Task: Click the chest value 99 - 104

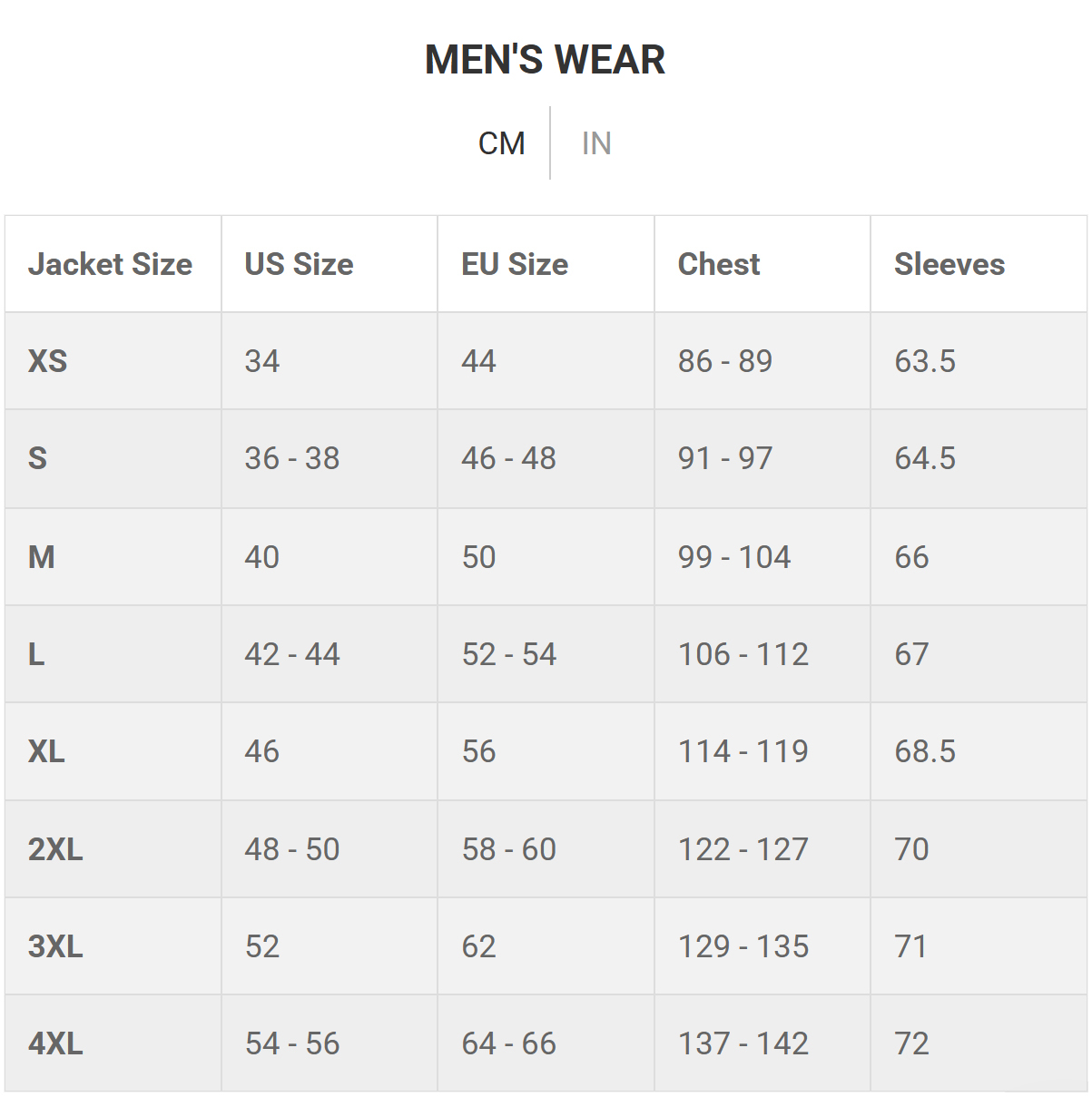Action: [734, 557]
